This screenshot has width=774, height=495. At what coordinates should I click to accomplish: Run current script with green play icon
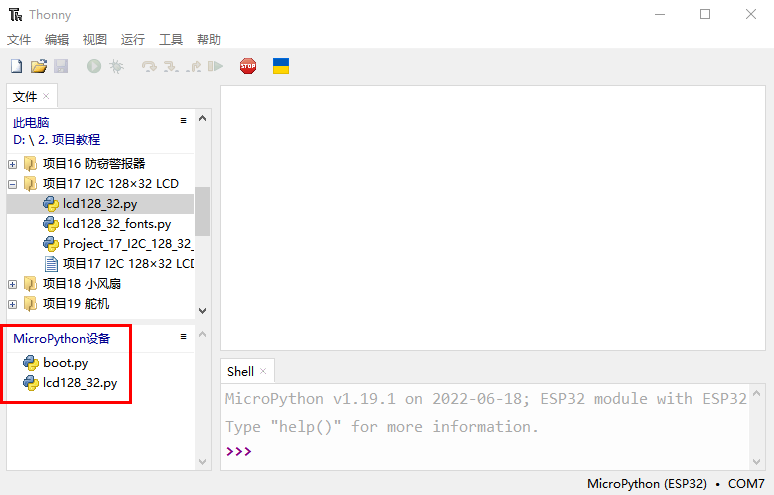click(93, 66)
